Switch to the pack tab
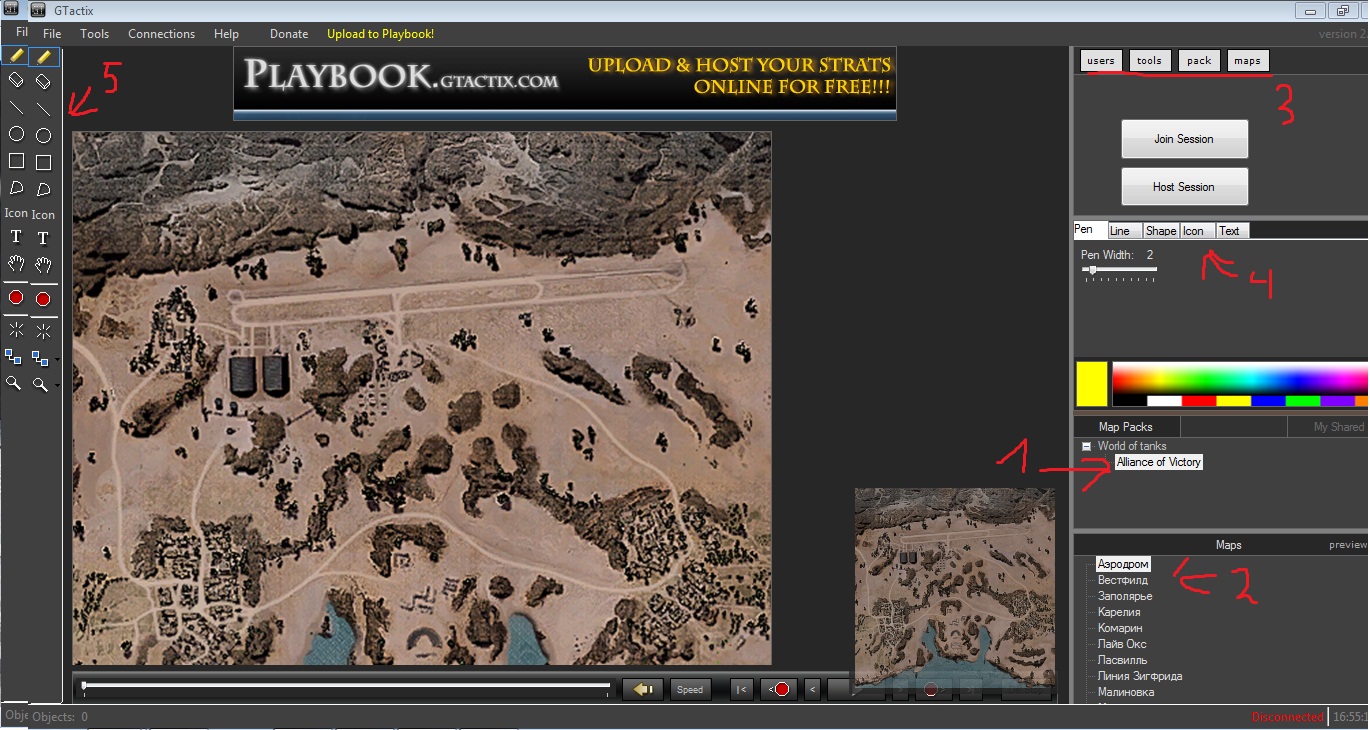This screenshot has width=1370, height=730. (1199, 61)
